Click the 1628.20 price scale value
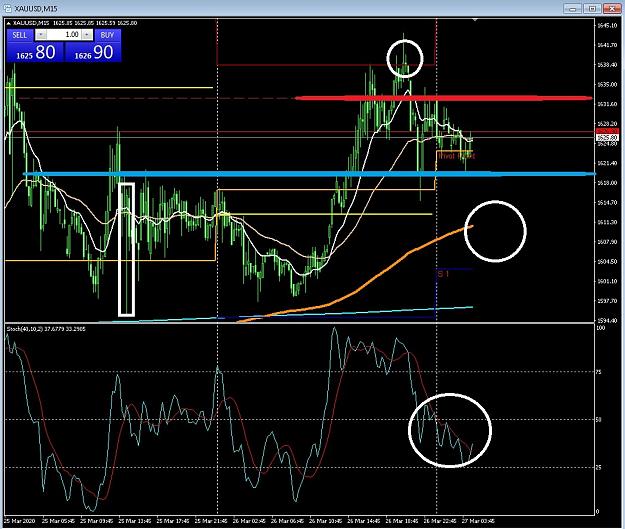625x529 pixels. 607,124
